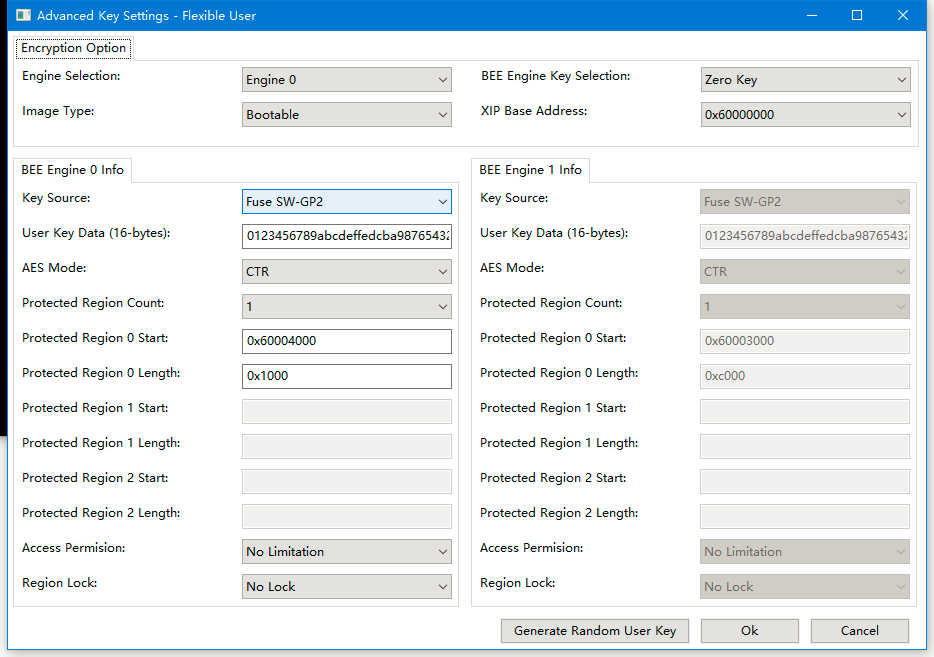Expand the Image Type dropdown showing Bootable
Image resolution: width=934 pixels, height=657 pixels.
[346, 114]
